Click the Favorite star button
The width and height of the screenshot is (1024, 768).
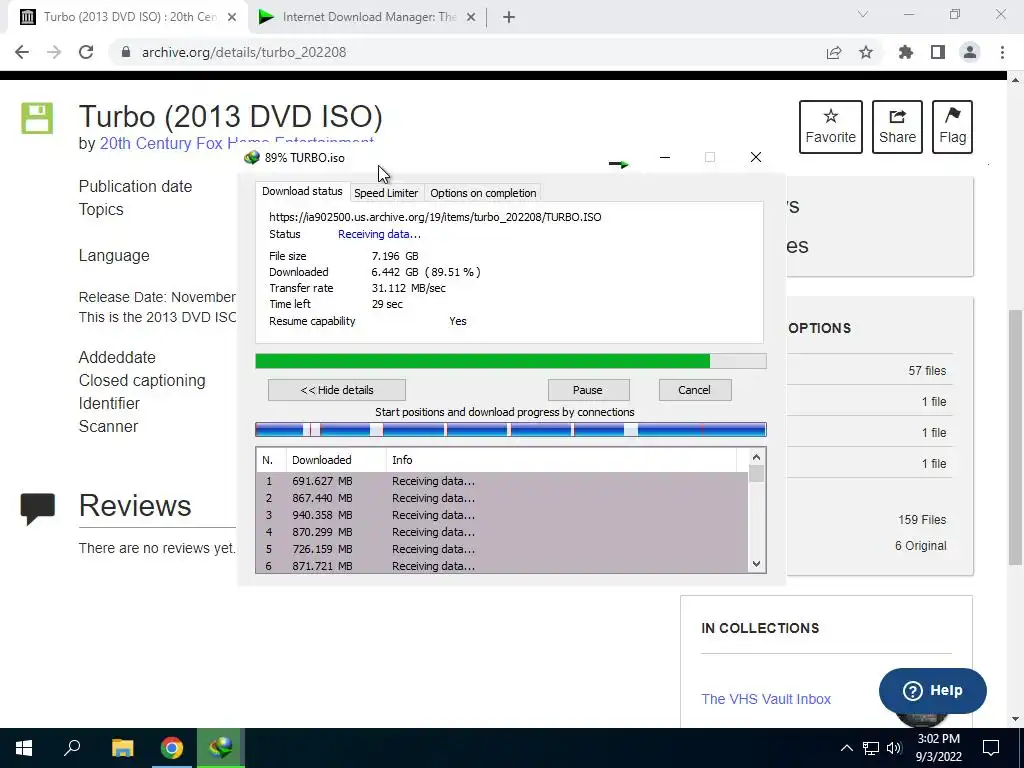tap(831, 127)
